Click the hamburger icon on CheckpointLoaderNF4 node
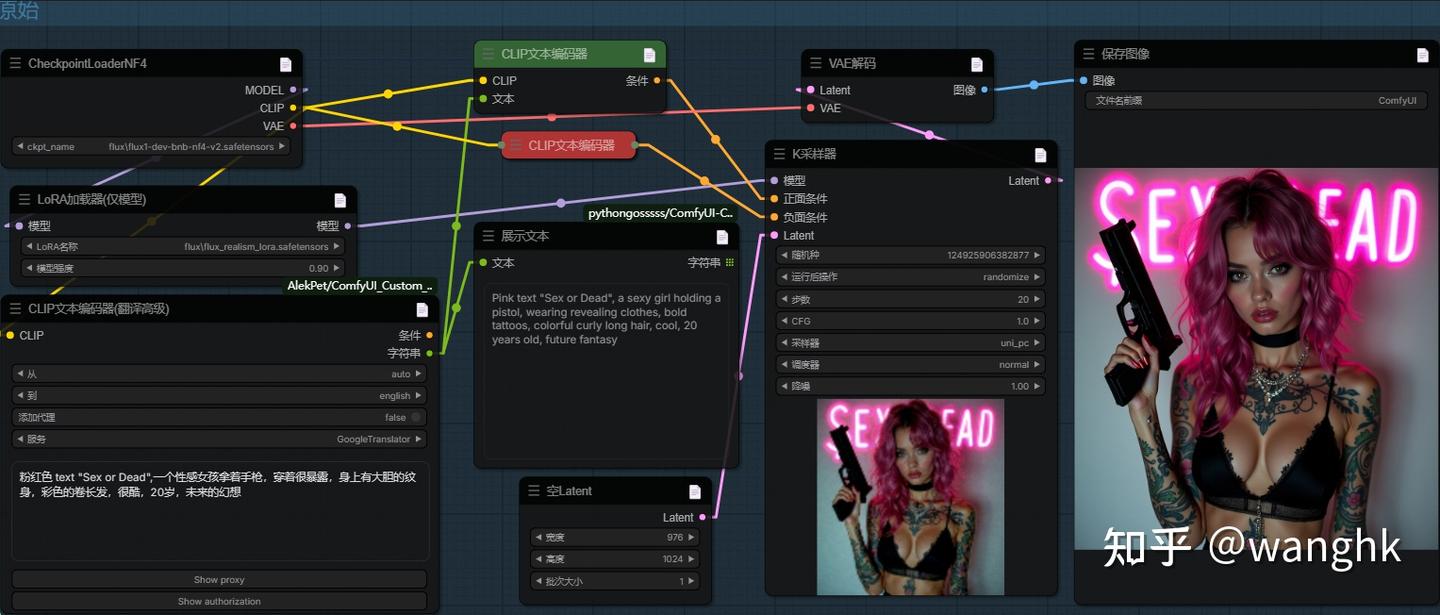Image resolution: width=1440 pixels, height=615 pixels. (14, 63)
